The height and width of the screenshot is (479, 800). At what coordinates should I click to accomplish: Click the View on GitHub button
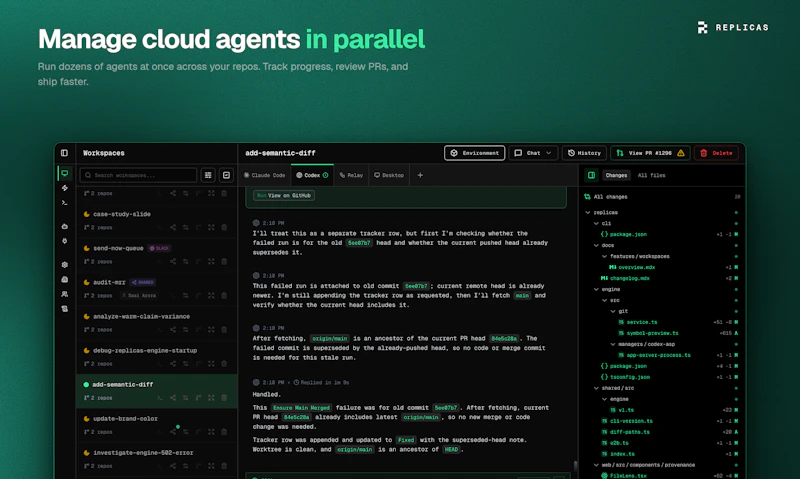pos(284,195)
